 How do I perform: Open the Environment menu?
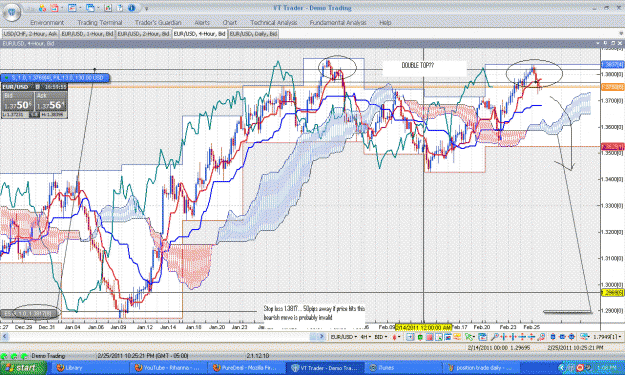tap(47, 23)
